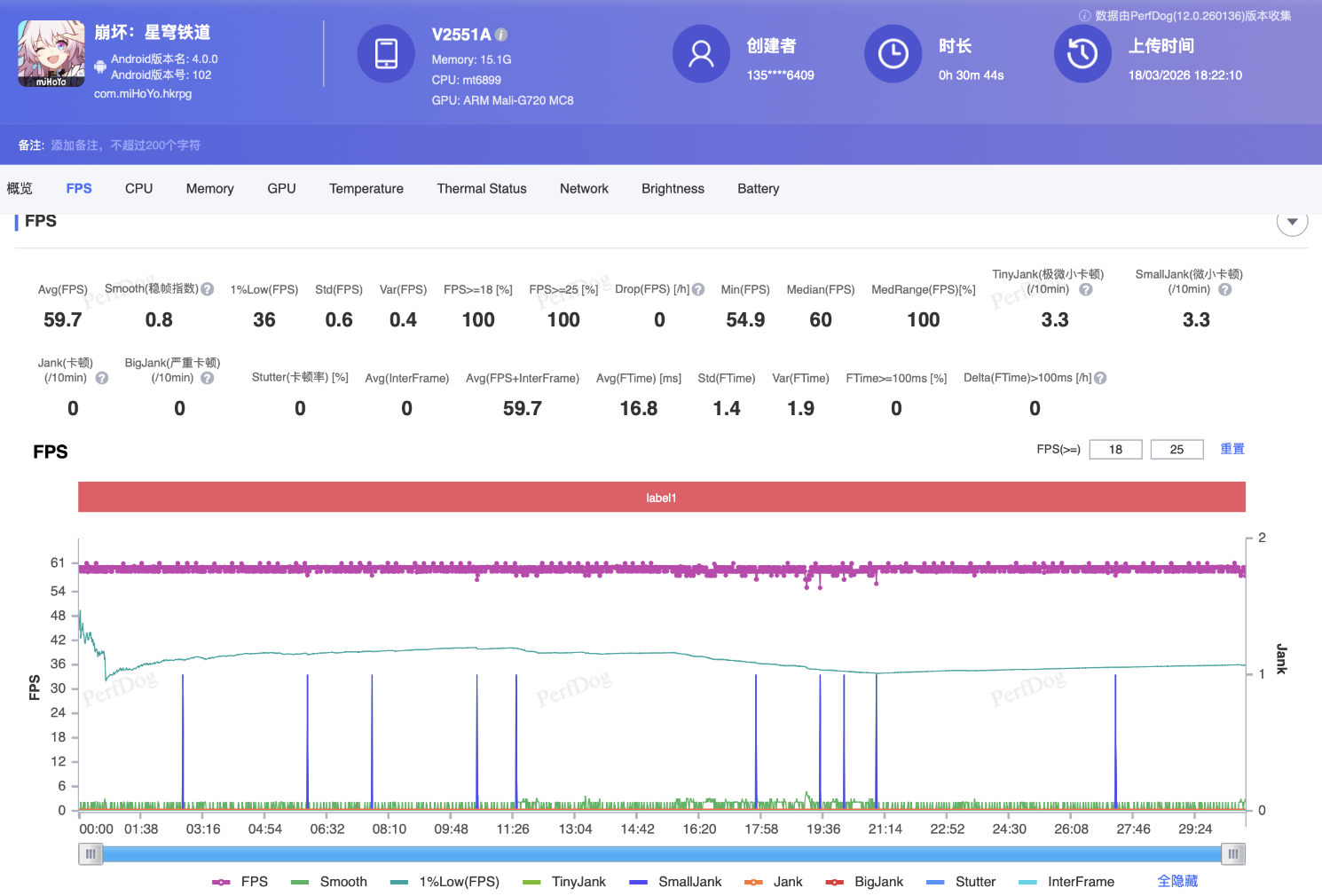Viewport: 1322px width, 896px height.
Task: Click the 重置 reset link
Action: point(1232,449)
